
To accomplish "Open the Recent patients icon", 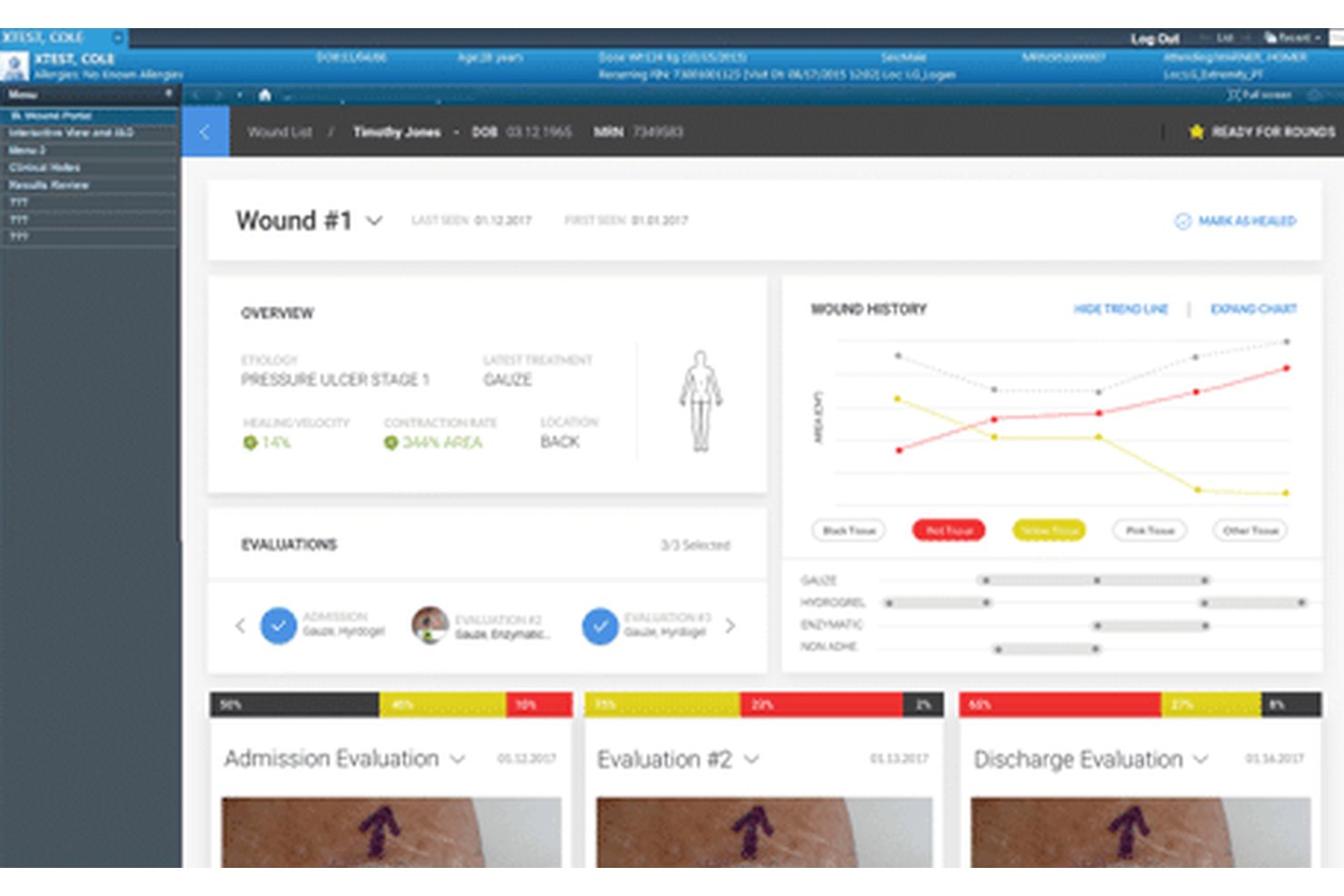I will (x=1270, y=38).
